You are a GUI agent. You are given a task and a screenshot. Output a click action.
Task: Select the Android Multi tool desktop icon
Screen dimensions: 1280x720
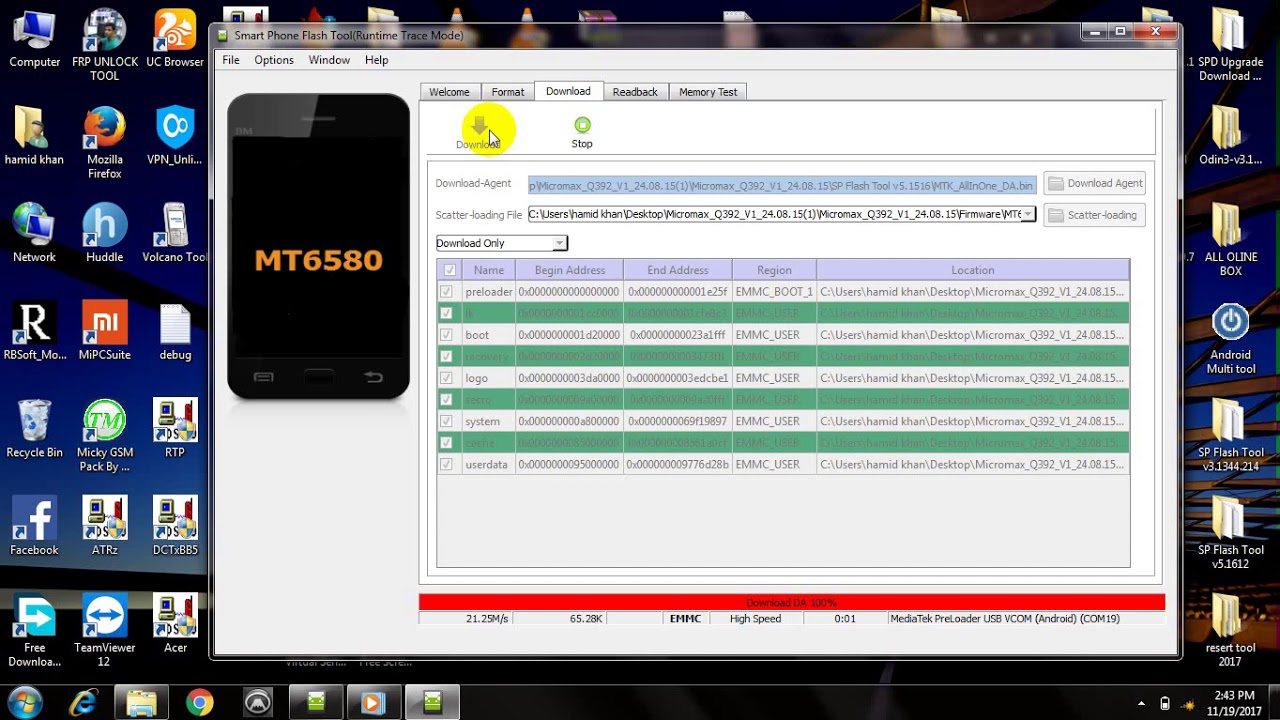point(1230,340)
